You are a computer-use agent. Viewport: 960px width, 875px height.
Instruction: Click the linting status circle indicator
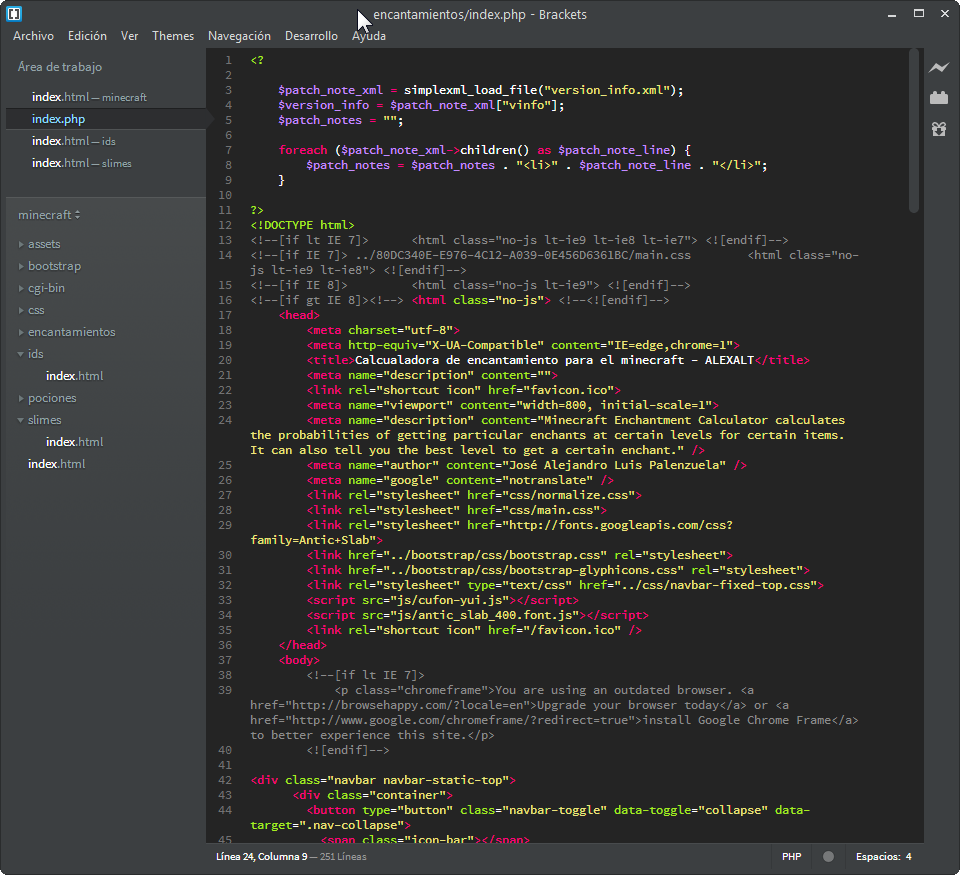tap(828, 857)
